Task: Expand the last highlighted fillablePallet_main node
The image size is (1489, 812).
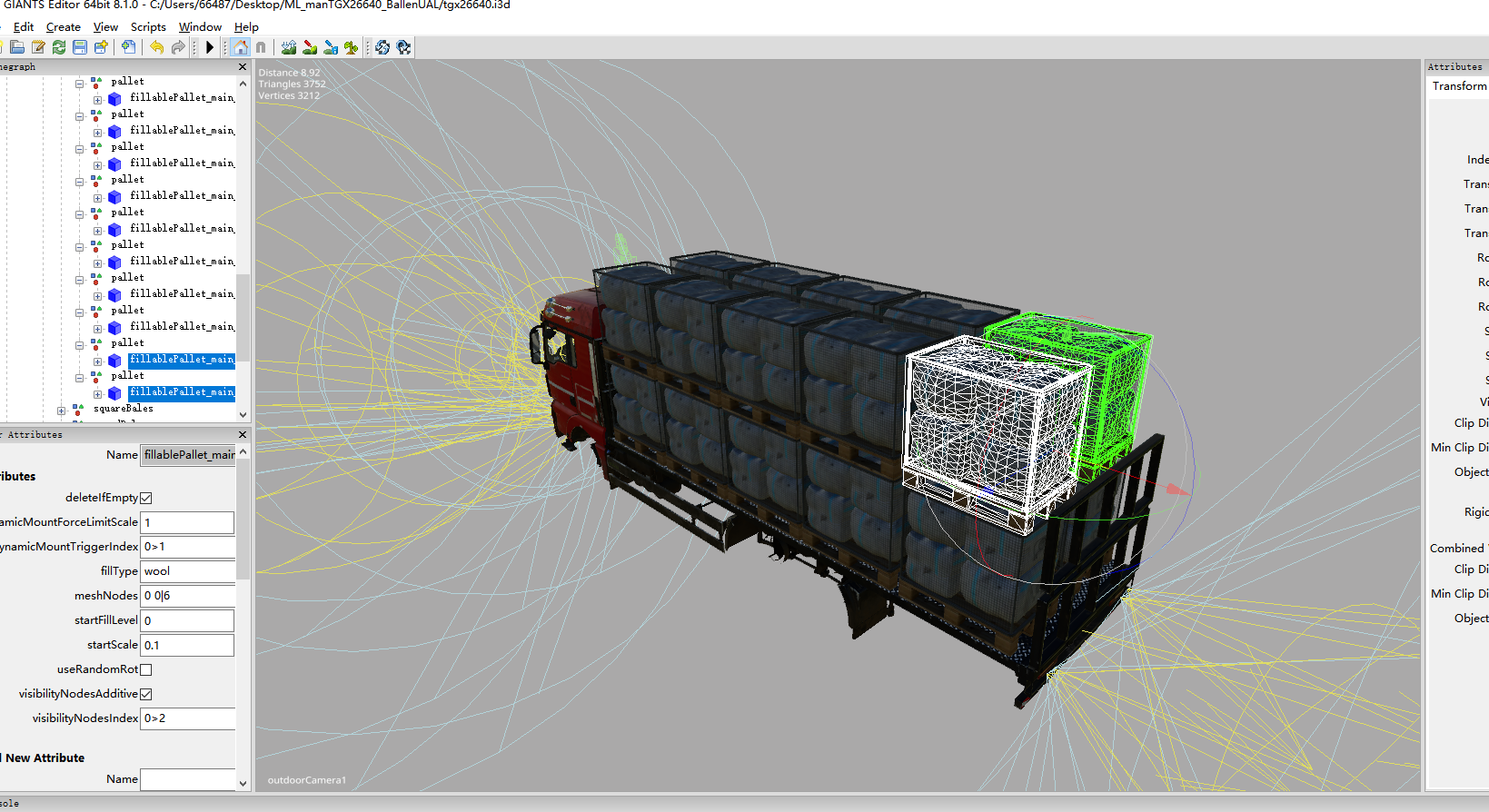Action: pyautogui.click(x=98, y=394)
